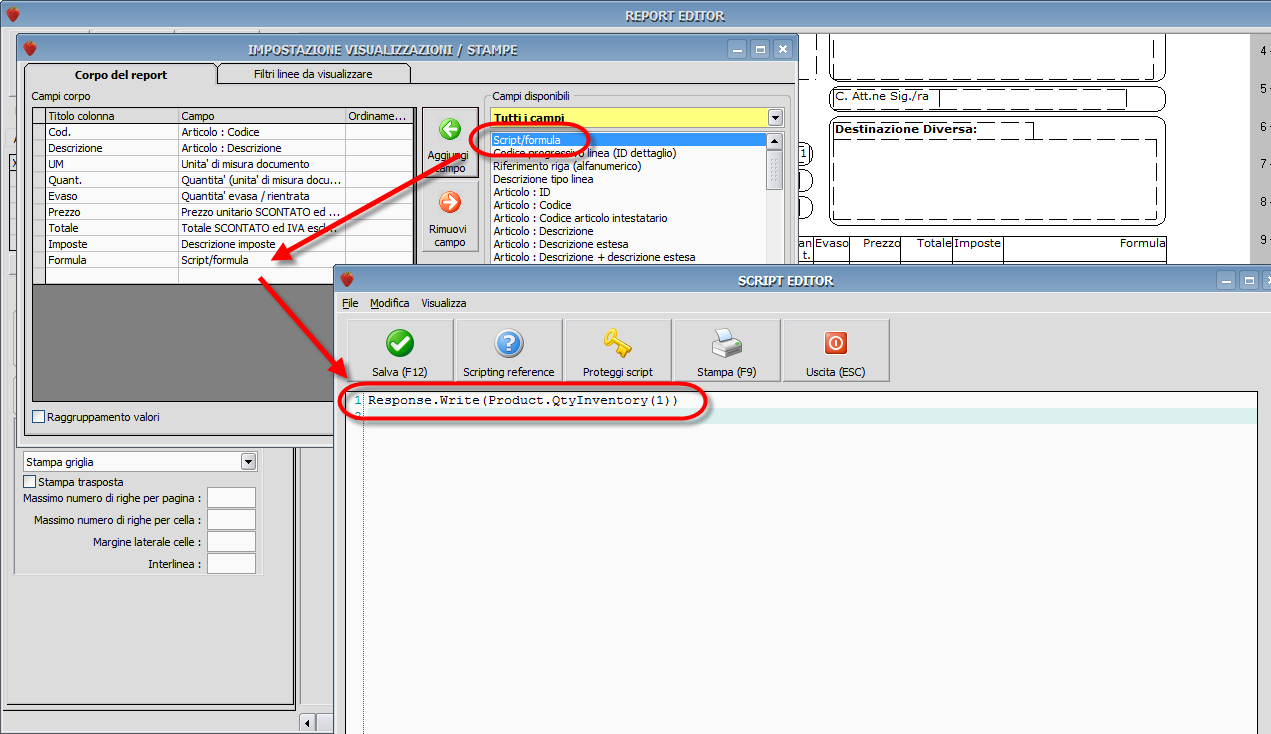Toggle the Raggruppamento valori checkbox

point(39,417)
